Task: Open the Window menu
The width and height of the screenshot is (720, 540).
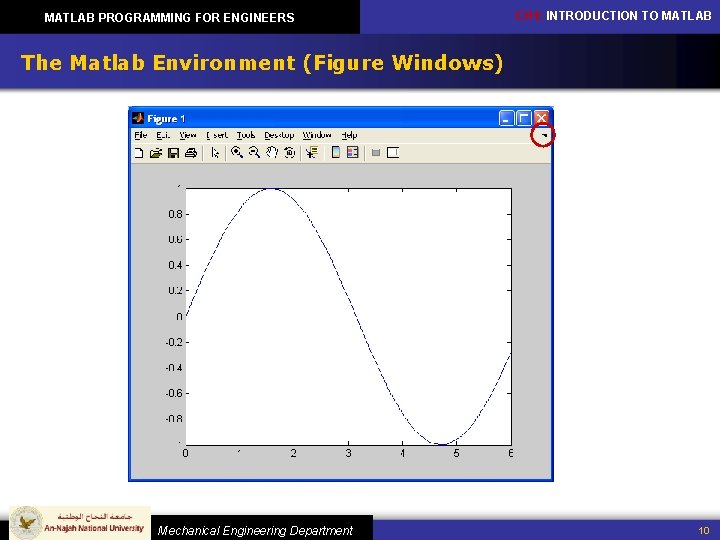Action: [x=317, y=135]
